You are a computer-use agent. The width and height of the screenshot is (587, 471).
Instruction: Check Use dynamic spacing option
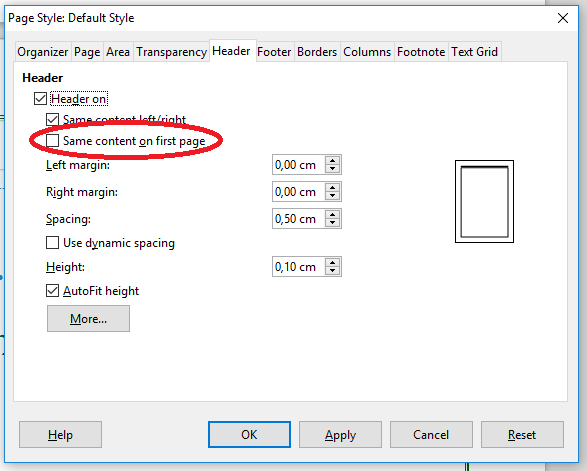(x=52, y=243)
